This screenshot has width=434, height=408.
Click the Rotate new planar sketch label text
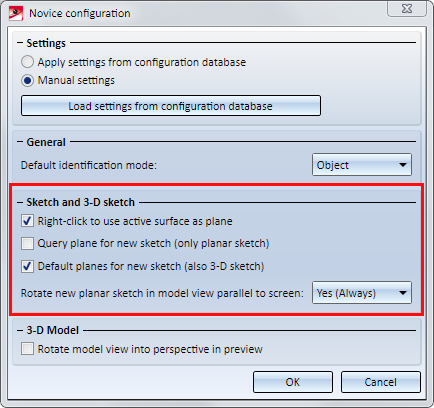pyautogui.click(x=162, y=293)
